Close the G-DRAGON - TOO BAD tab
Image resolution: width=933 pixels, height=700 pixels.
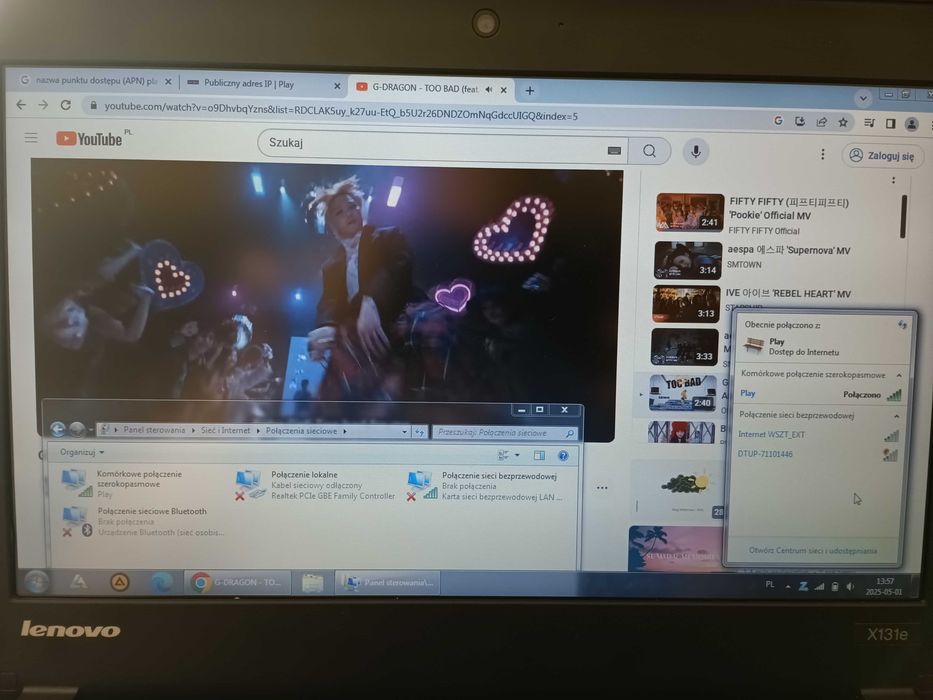pyautogui.click(x=503, y=90)
